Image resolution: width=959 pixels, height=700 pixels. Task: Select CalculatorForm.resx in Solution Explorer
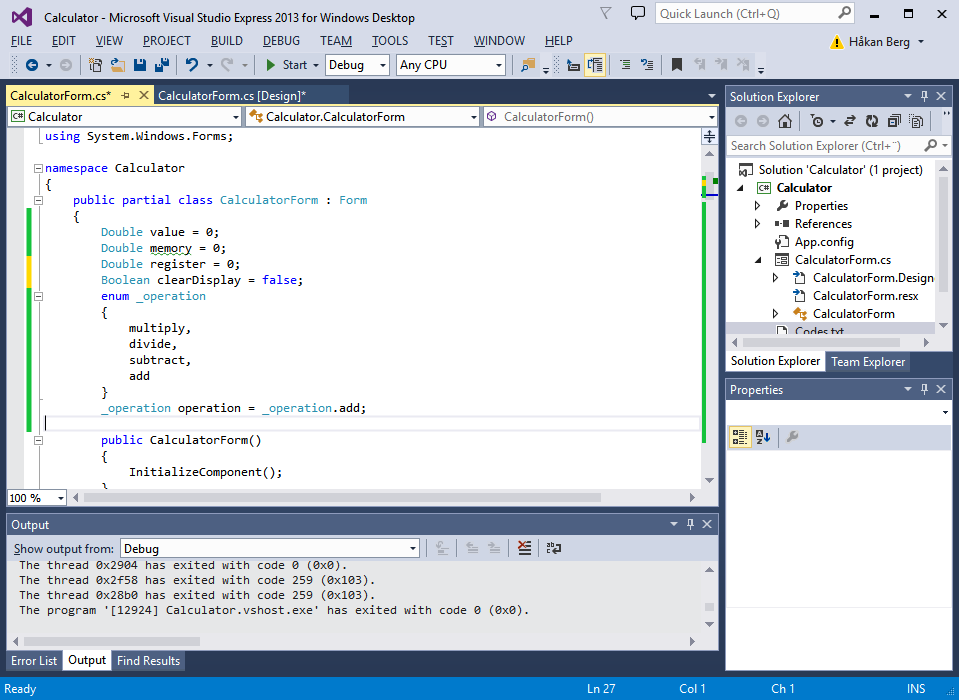pyautogui.click(x=865, y=296)
